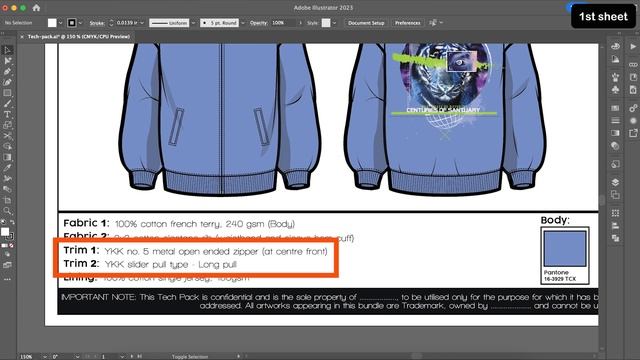Screen dimensions: 640x360
Task: Click Document Setup button
Action: 366,23
